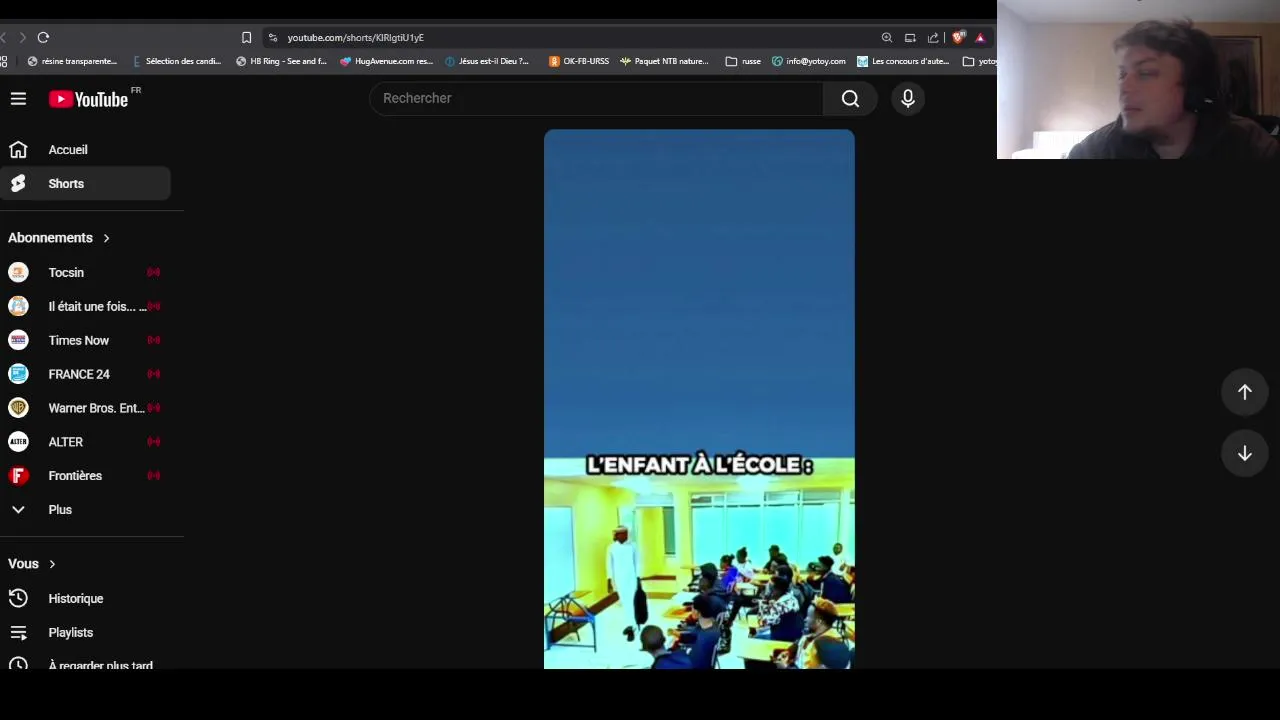Open Playlists in the sidebar
The width and height of the screenshot is (1280, 720).
pyautogui.click(x=85, y=632)
